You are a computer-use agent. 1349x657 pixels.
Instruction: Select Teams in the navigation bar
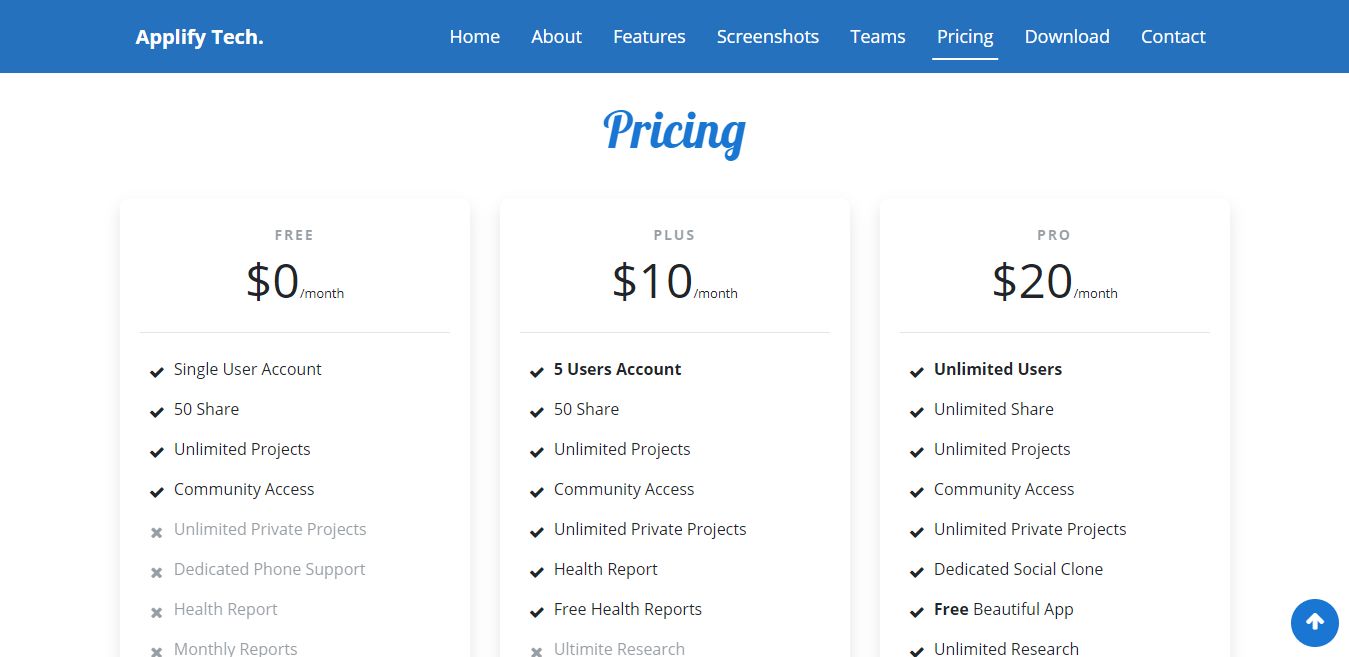tap(877, 36)
